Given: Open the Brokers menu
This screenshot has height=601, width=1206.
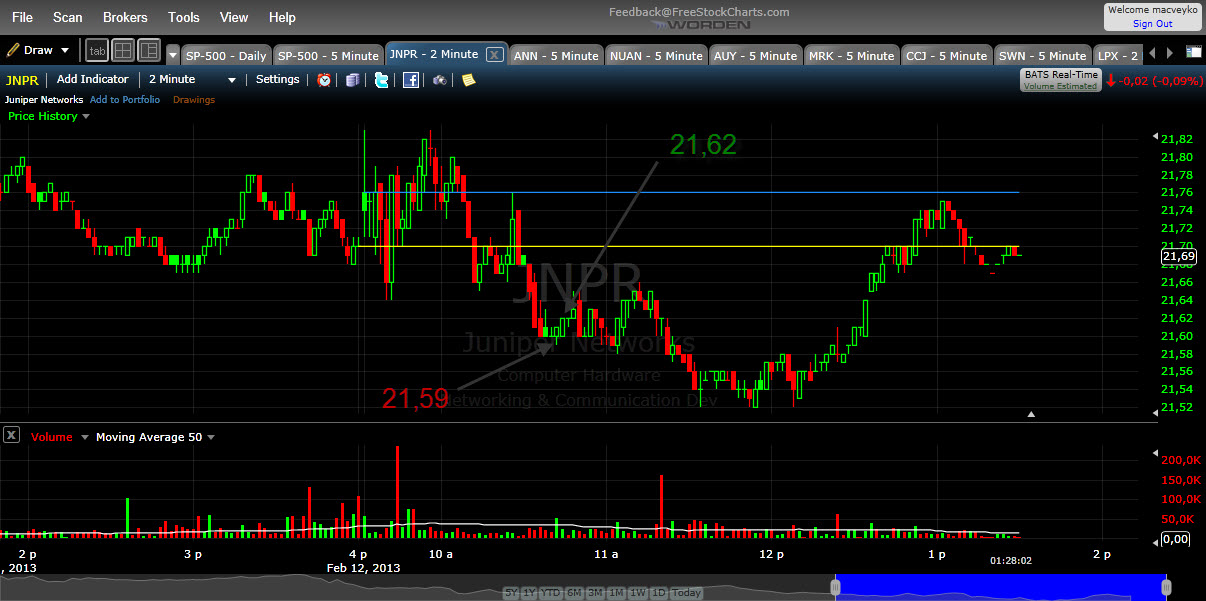Looking at the screenshot, I should [x=125, y=17].
